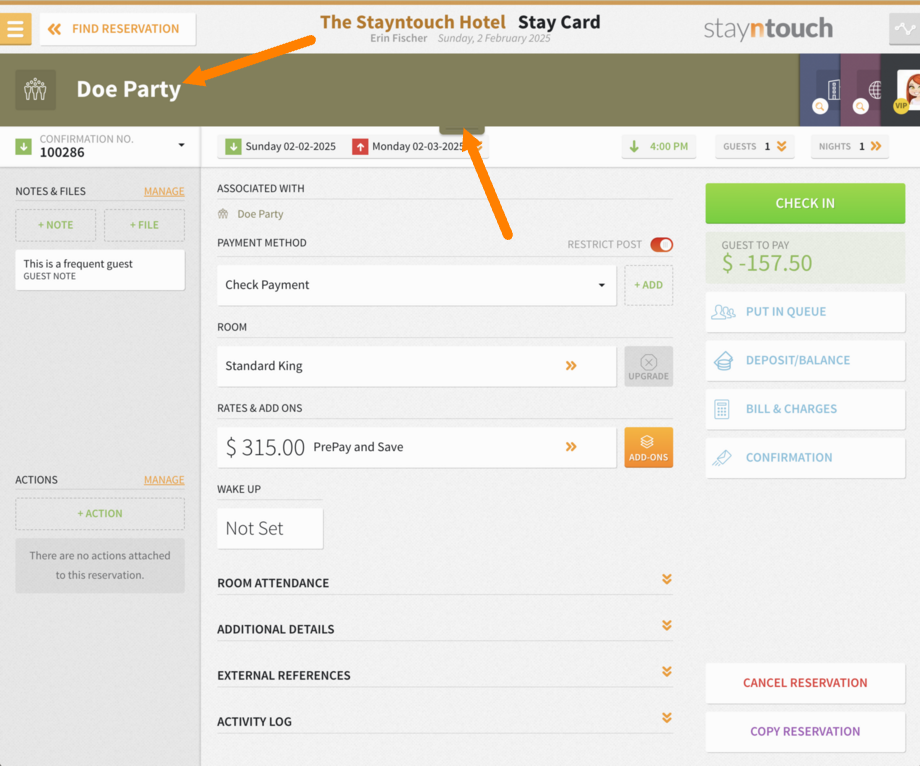Open the hamburger main menu
This screenshot has width=920, height=766.
point(15,29)
